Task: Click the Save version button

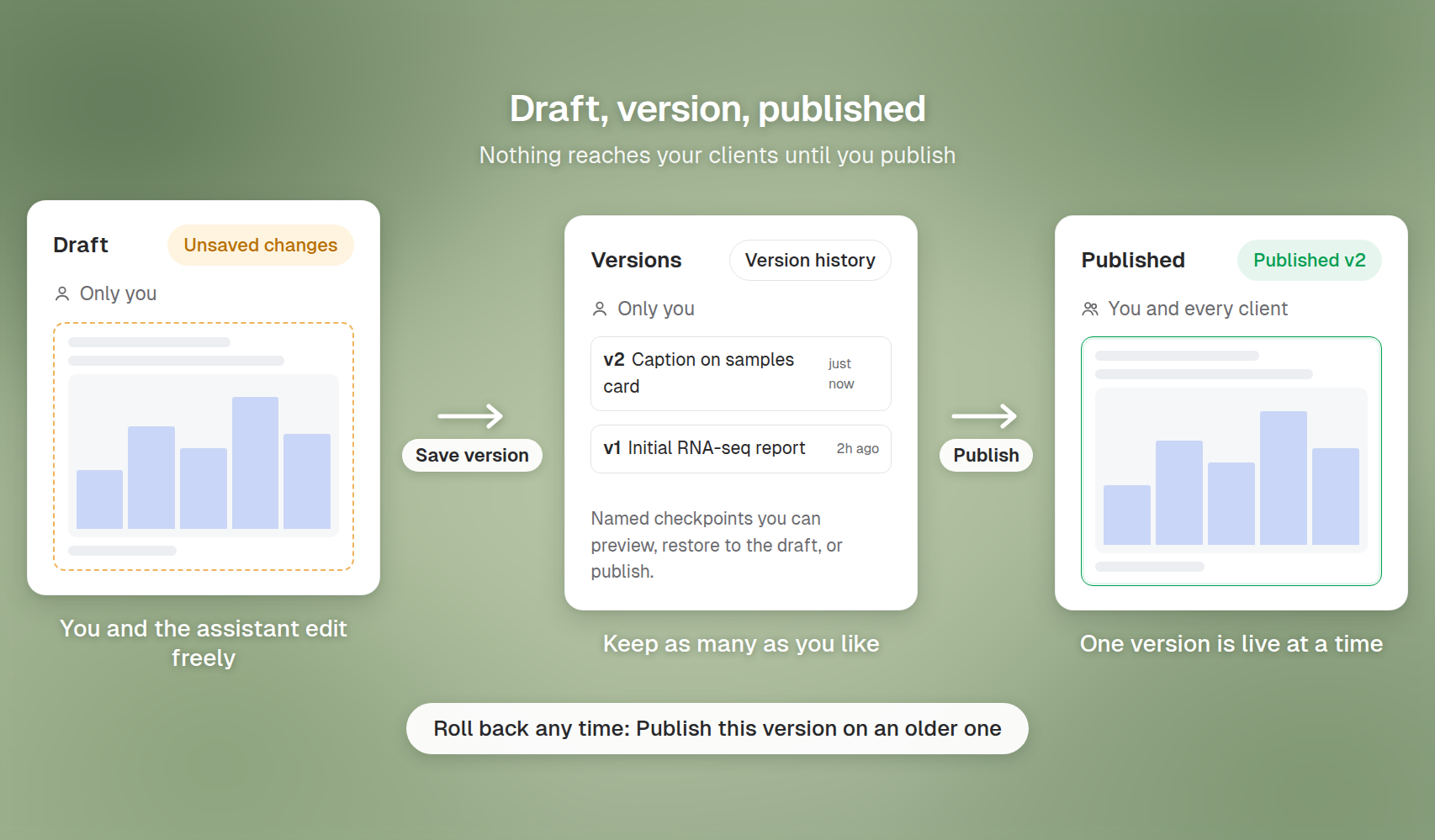Action: pyautogui.click(x=472, y=455)
